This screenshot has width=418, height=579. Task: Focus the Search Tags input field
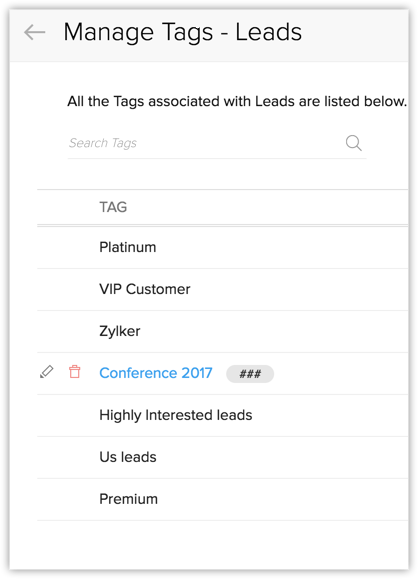click(x=217, y=143)
